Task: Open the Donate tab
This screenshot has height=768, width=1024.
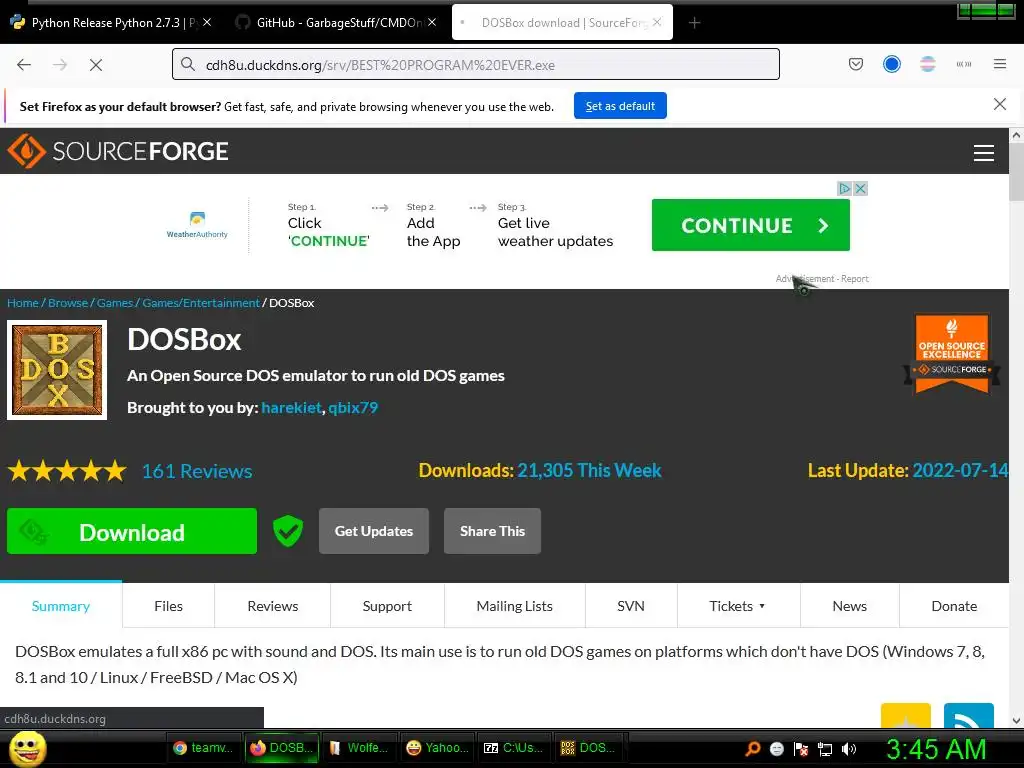Action: 954,606
